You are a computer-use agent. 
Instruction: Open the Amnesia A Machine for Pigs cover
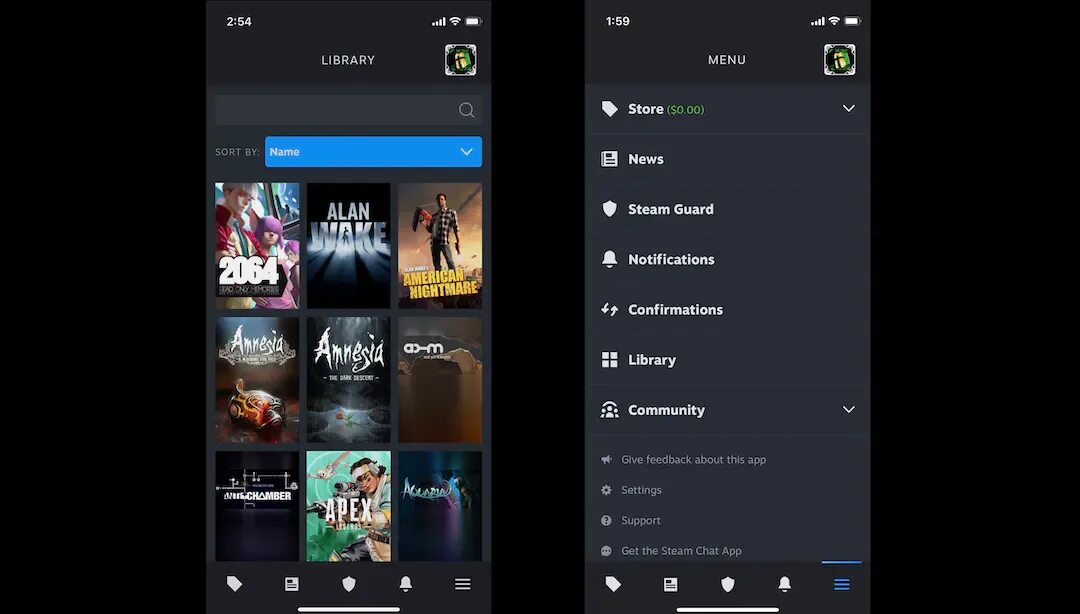click(x=257, y=380)
